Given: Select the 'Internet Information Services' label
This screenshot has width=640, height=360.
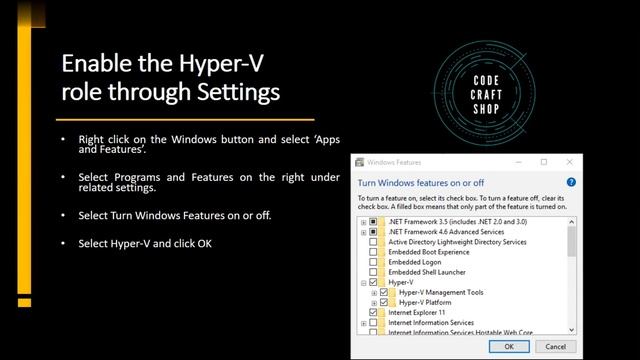Looking at the screenshot, I should tap(431, 322).
